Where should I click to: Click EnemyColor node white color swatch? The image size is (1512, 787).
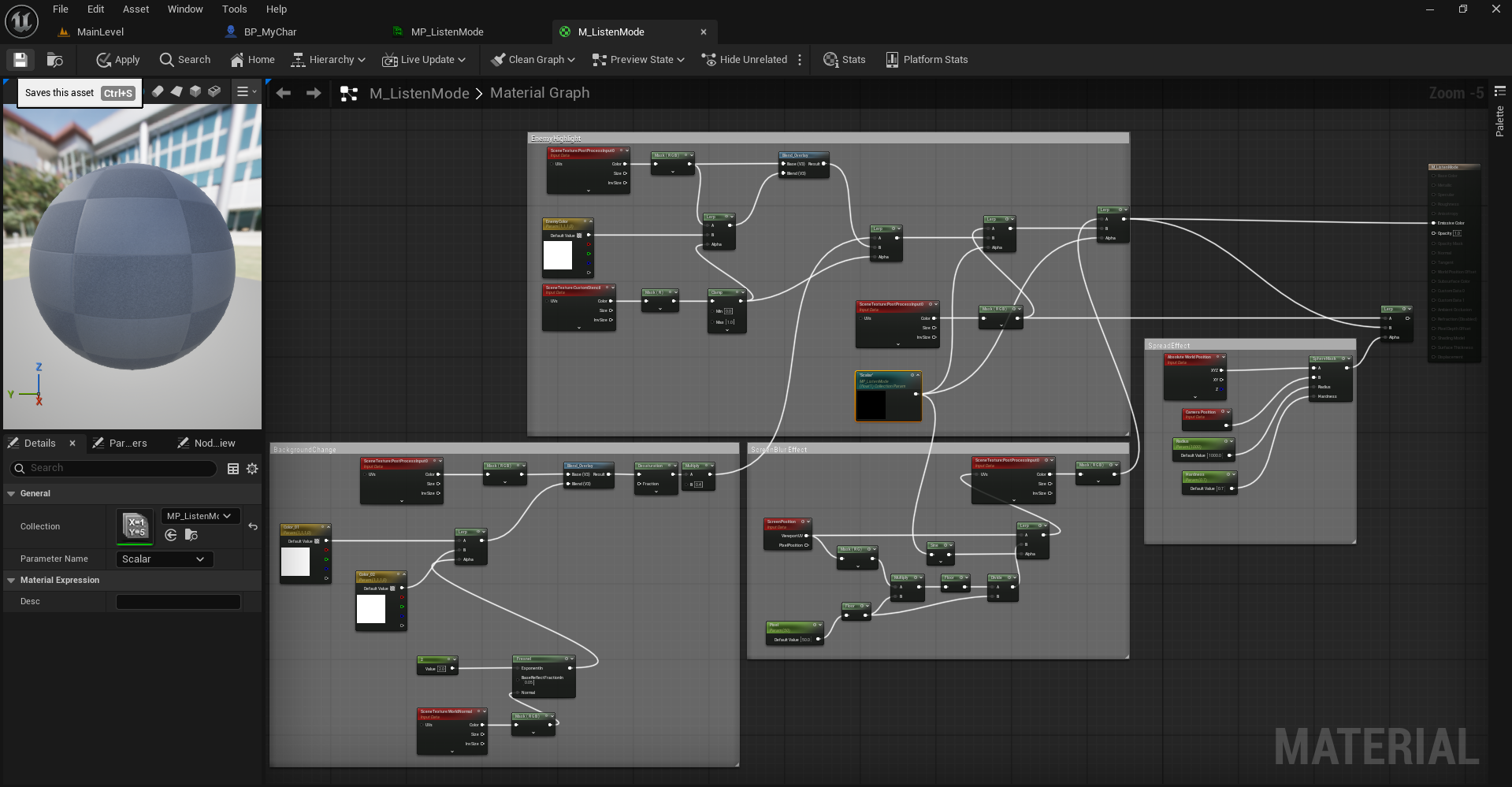(558, 255)
